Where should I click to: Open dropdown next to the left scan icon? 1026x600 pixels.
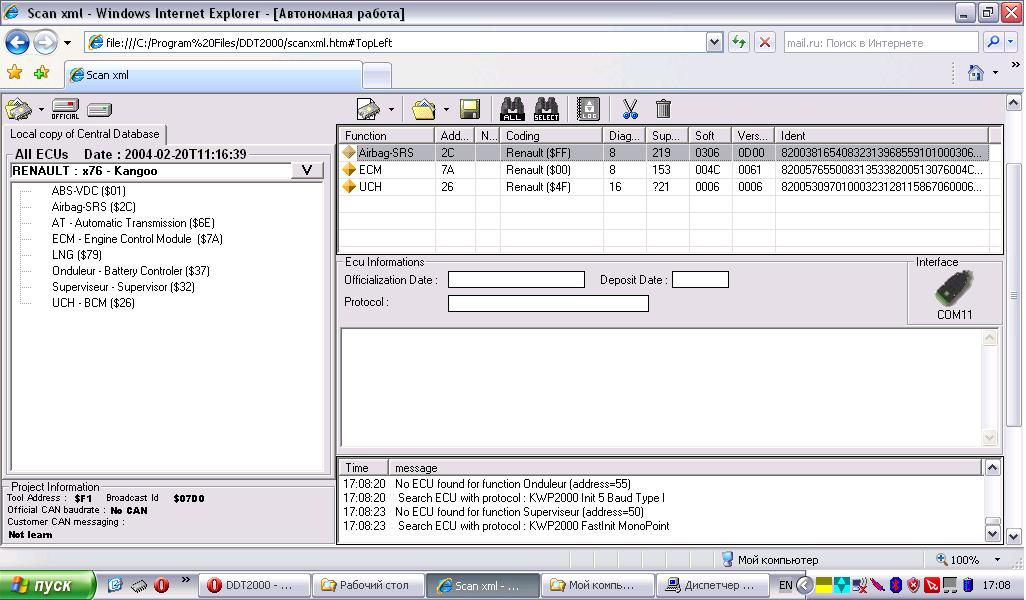coord(41,109)
